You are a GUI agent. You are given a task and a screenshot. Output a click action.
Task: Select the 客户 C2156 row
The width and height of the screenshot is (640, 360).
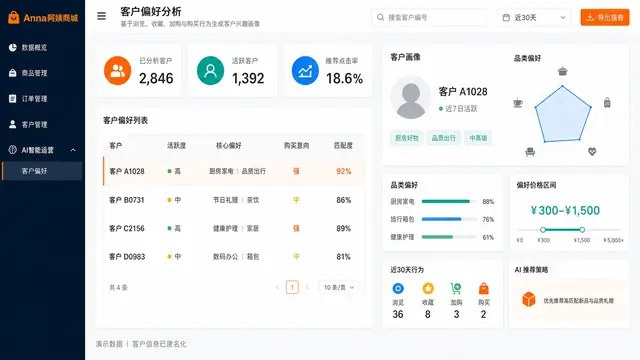point(234,228)
